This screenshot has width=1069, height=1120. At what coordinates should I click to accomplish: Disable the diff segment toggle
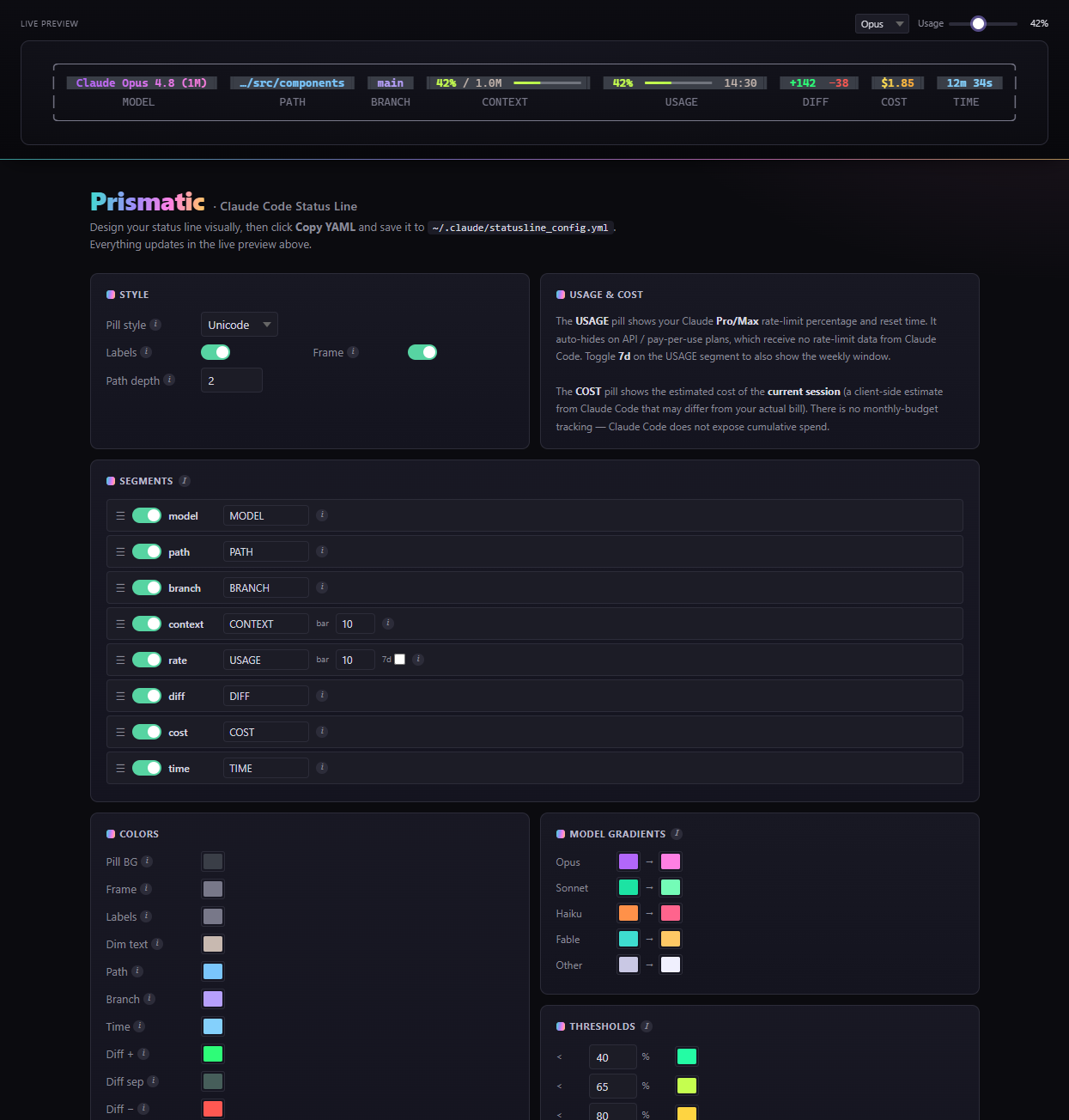pyautogui.click(x=147, y=696)
